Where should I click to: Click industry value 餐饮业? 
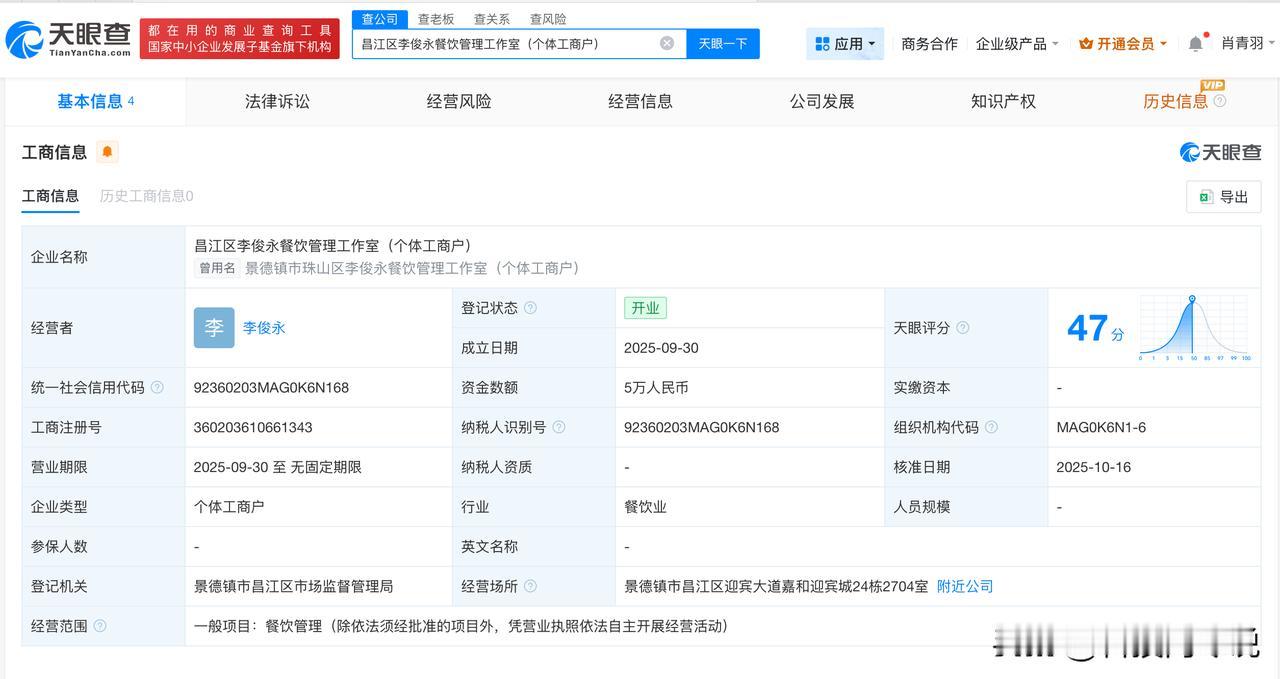pyautogui.click(x=645, y=507)
